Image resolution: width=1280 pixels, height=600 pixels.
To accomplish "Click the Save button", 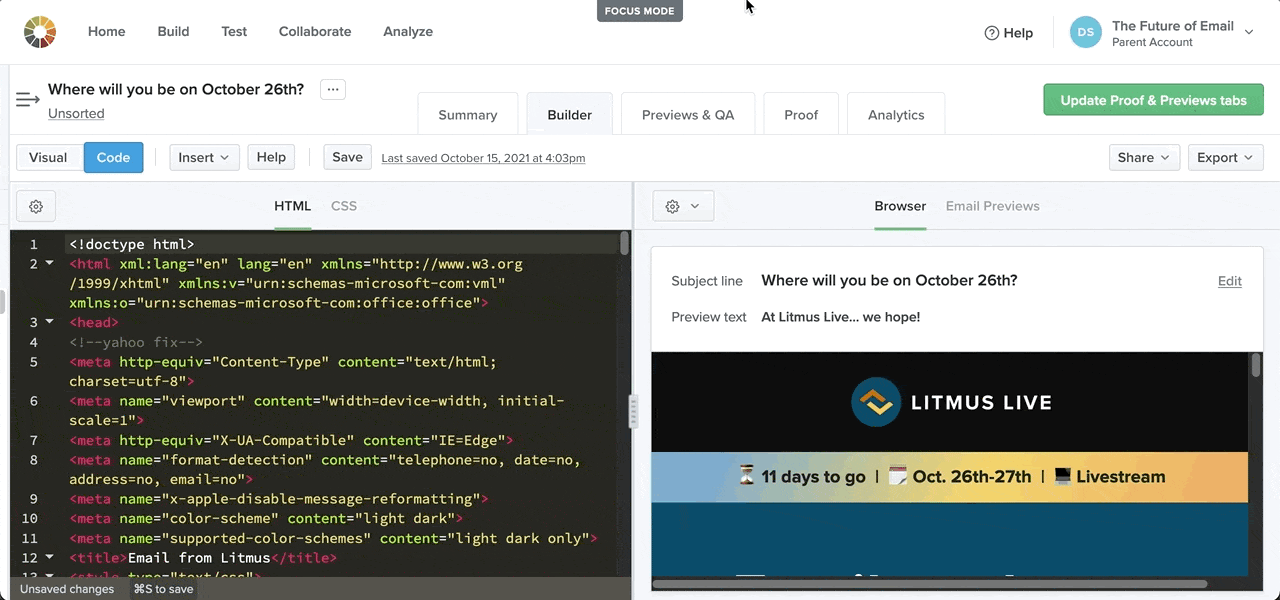I will pyautogui.click(x=347, y=157).
